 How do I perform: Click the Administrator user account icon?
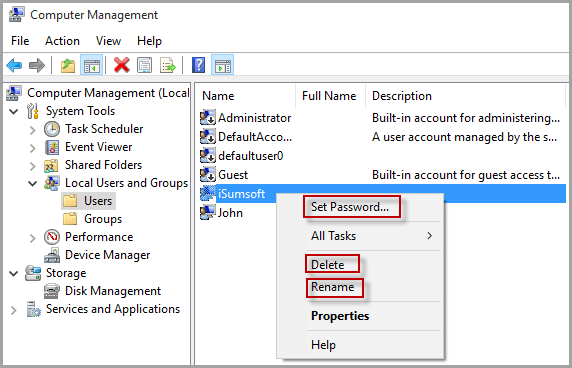coord(208,117)
